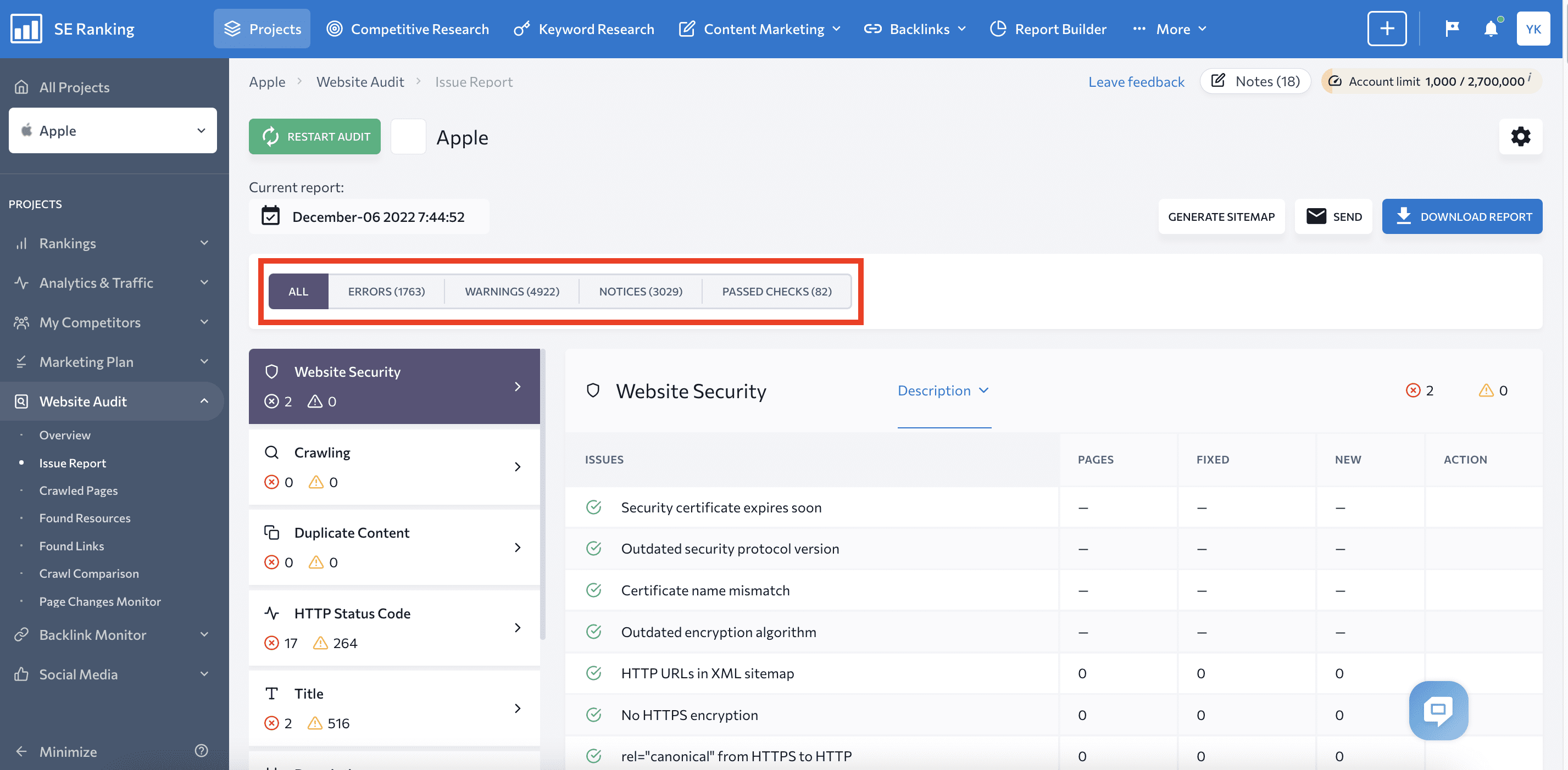Open Crawled Pages

pos(79,490)
